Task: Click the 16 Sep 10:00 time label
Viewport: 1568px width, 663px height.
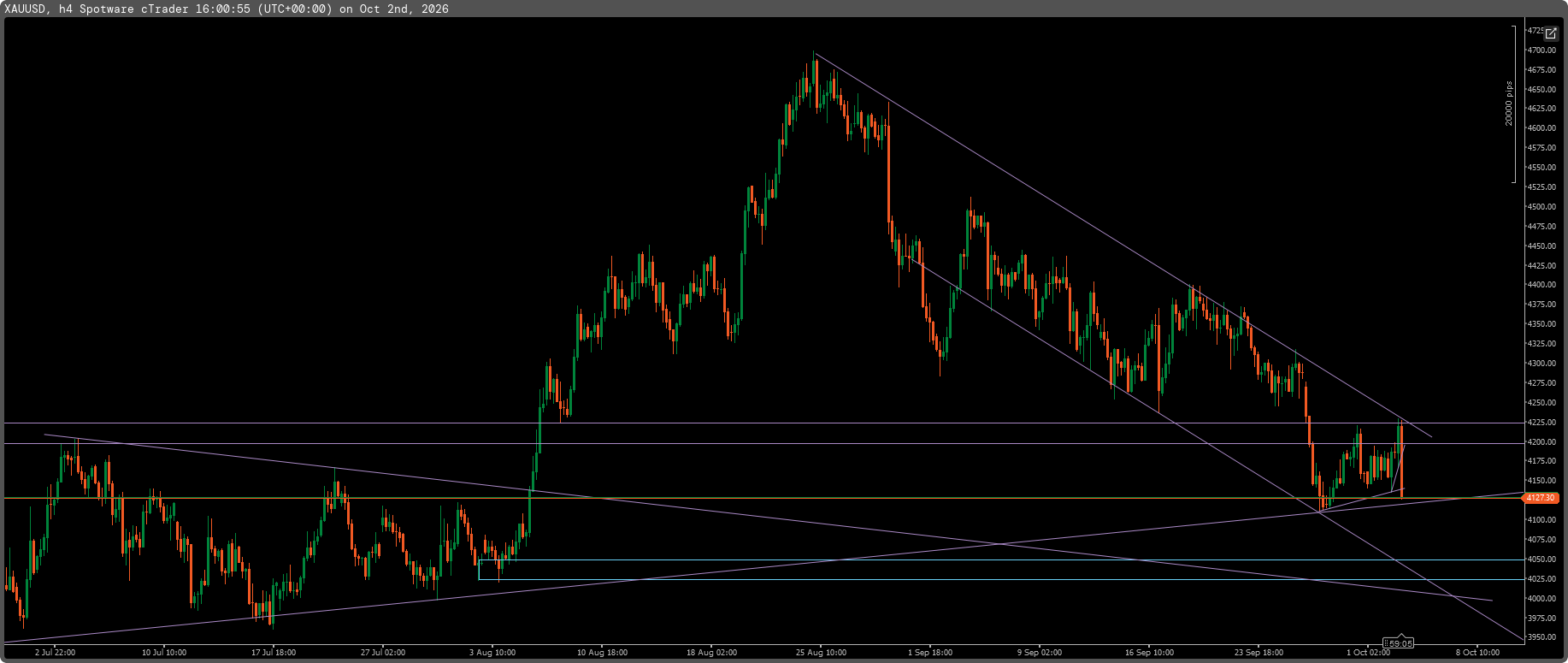Action: 1149,653
